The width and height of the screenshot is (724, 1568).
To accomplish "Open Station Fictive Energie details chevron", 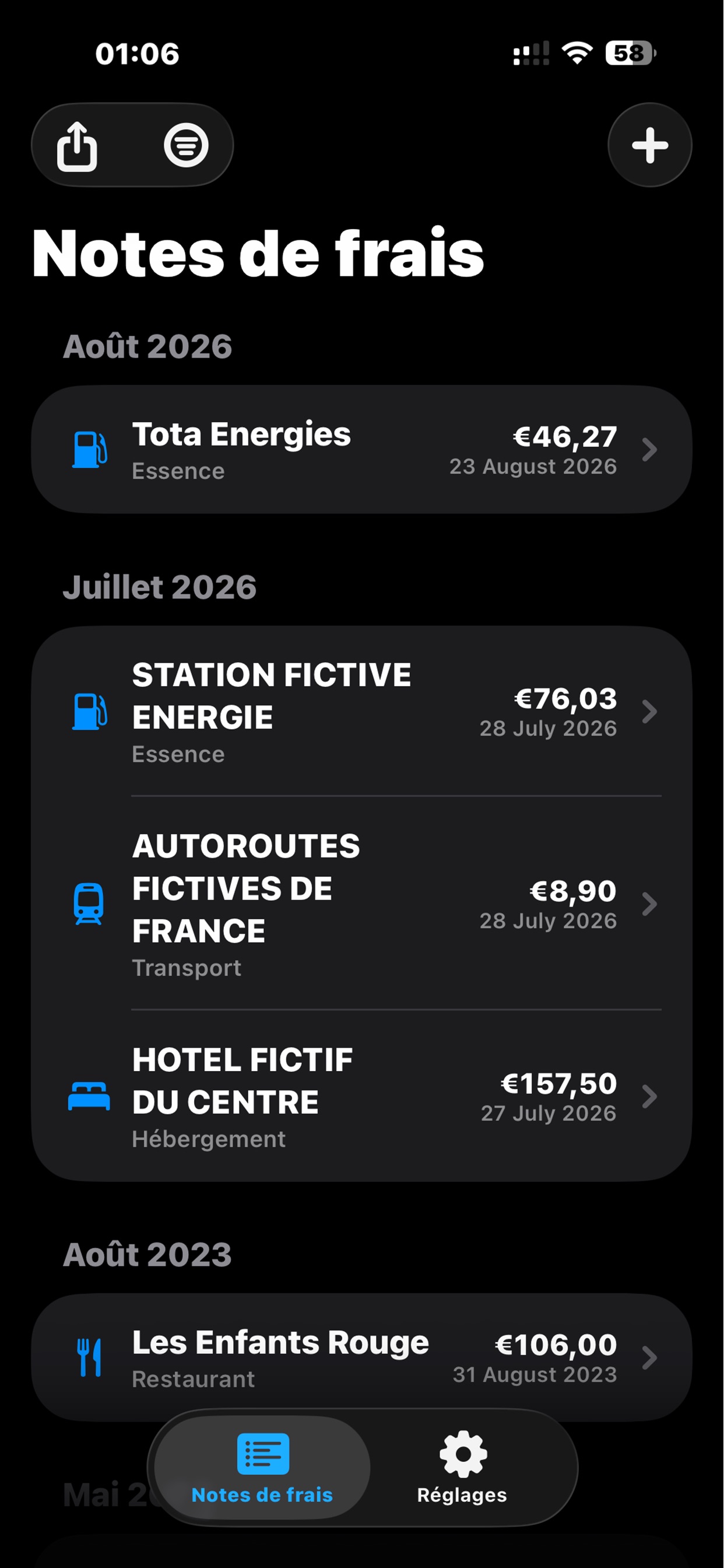I will pos(650,712).
